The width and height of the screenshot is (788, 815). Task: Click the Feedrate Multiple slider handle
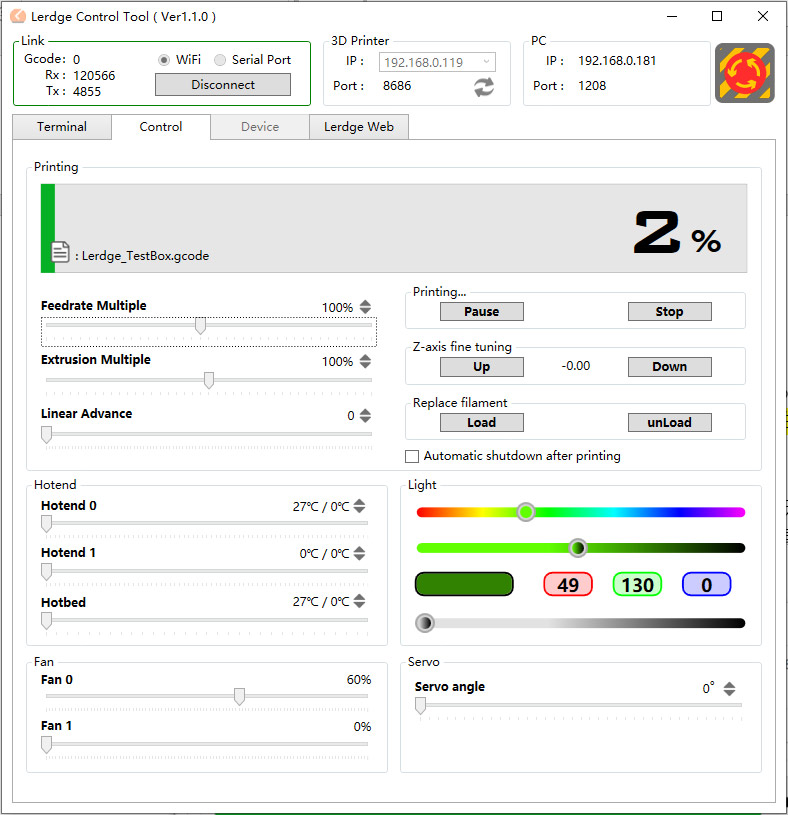click(200, 326)
